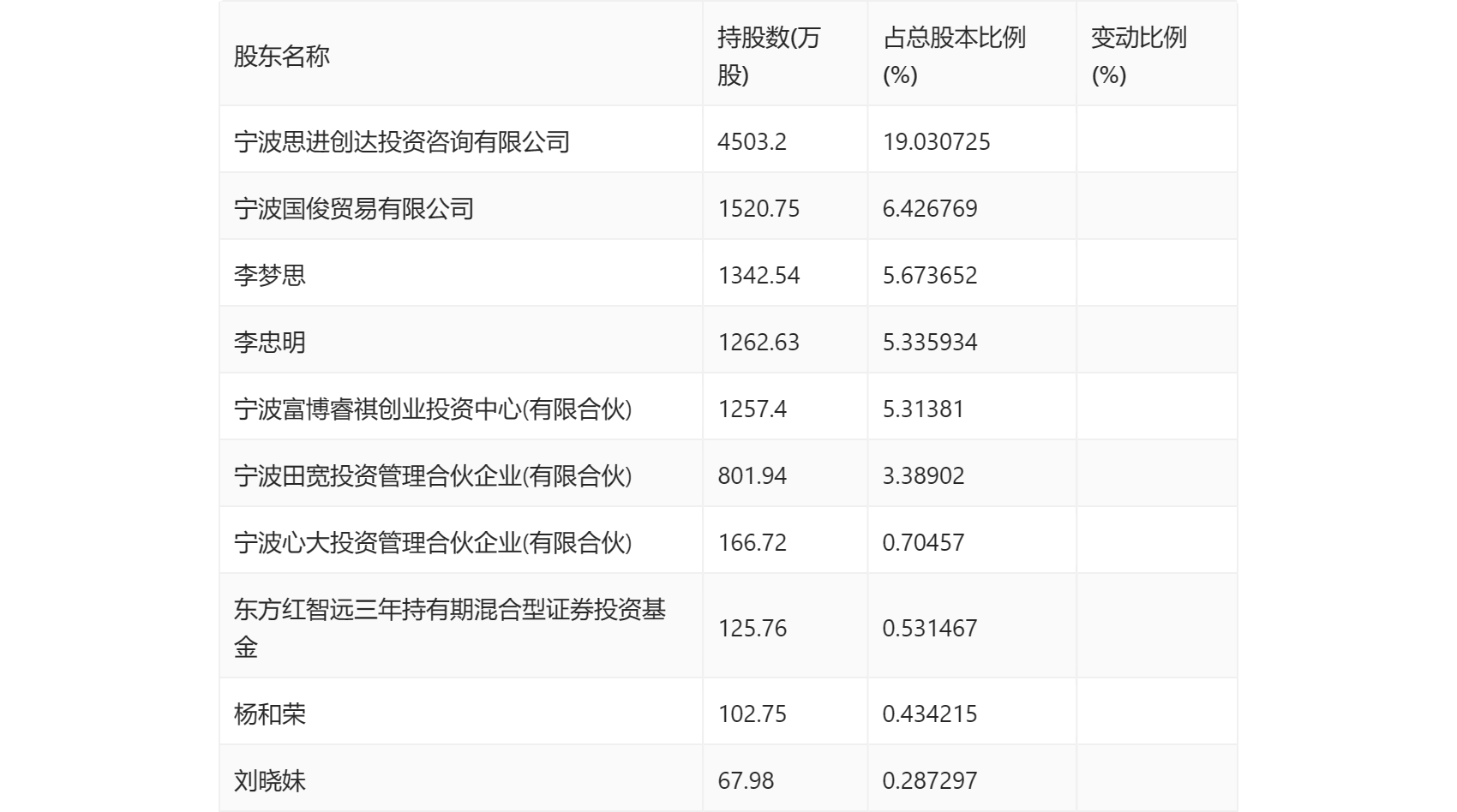
Task: Click shares value 801.94
Action: click(752, 475)
